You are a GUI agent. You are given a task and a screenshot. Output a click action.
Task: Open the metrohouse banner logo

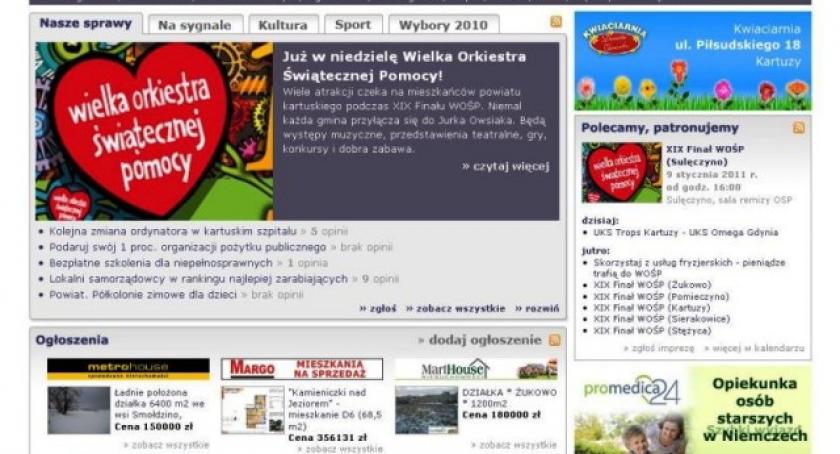tap(128, 369)
